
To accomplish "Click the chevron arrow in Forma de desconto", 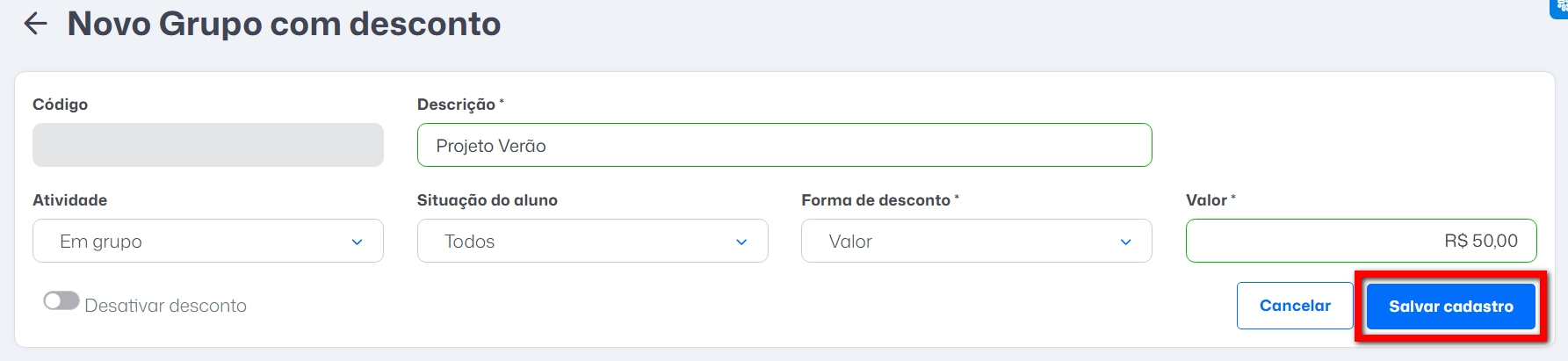I will [x=1125, y=242].
